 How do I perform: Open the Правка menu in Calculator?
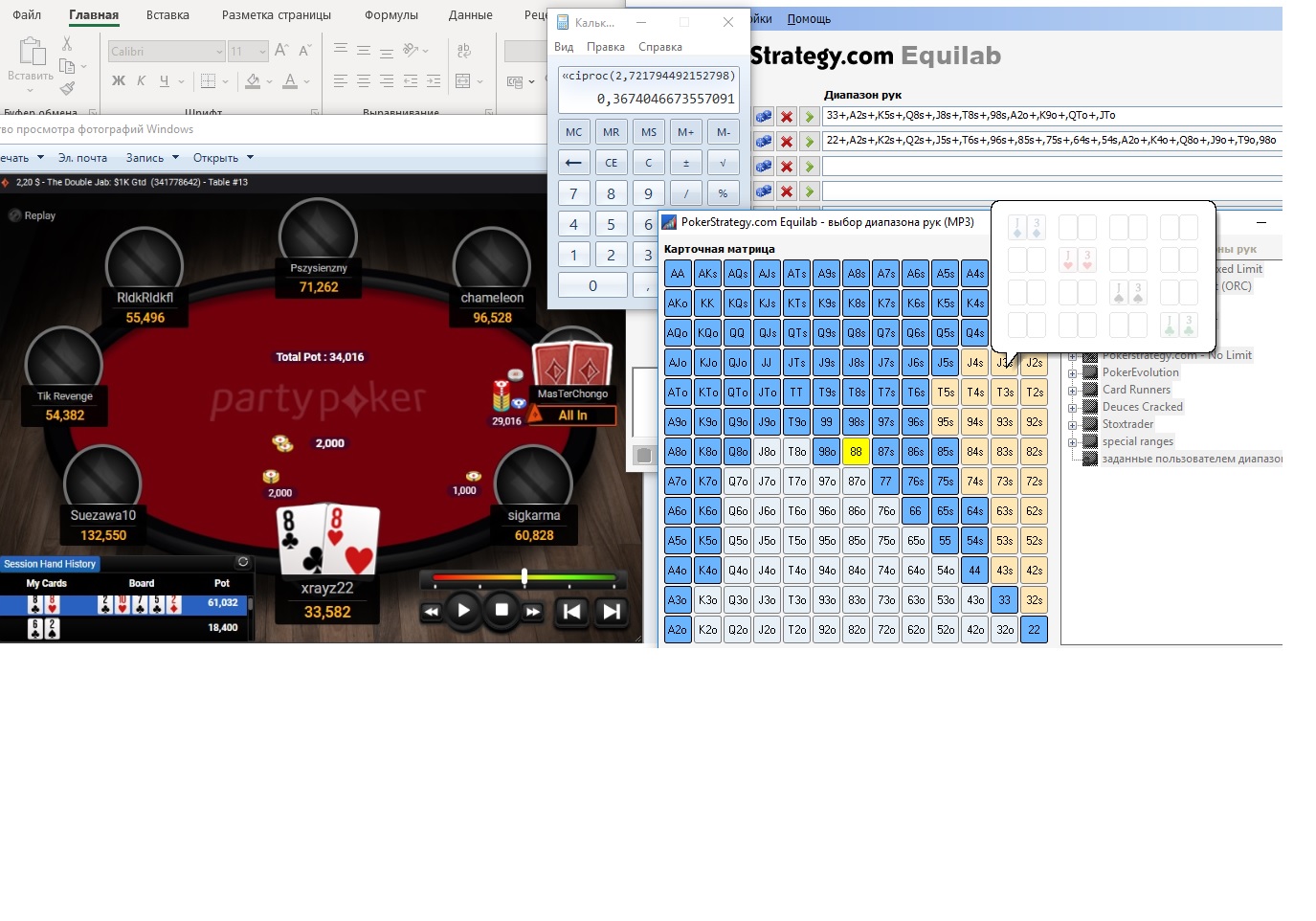pyautogui.click(x=606, y=47)
